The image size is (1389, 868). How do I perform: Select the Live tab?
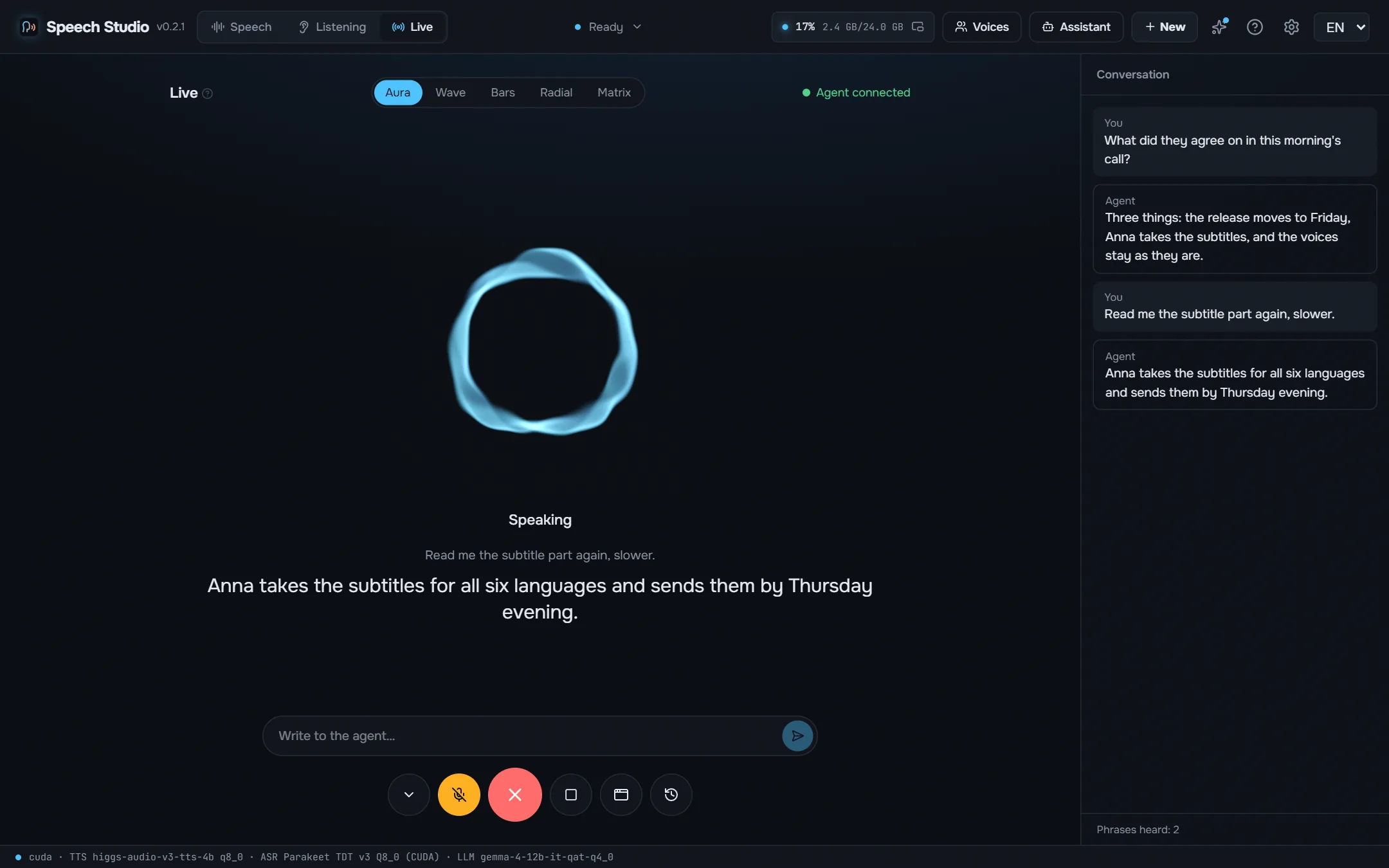(x=412, y=27)
